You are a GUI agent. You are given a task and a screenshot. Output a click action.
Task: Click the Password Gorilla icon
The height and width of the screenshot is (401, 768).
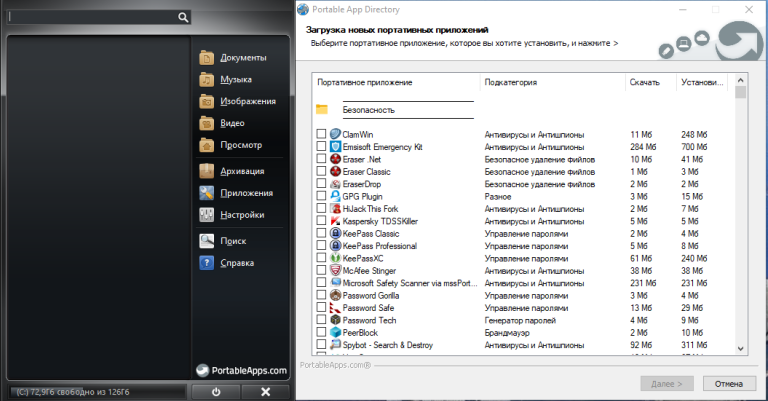tap(335, 295)
